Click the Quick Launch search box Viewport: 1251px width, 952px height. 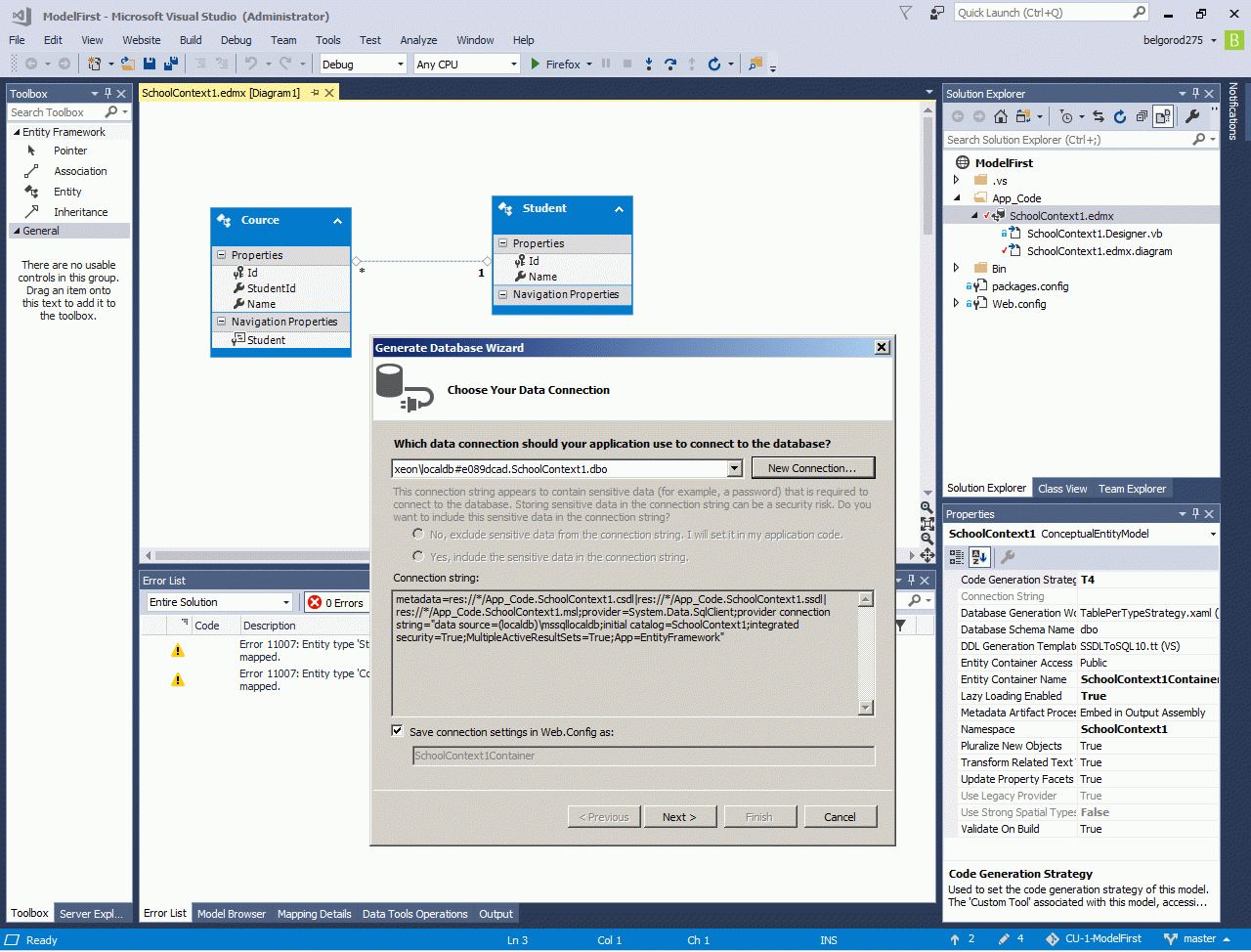[x=1051, y=13]
